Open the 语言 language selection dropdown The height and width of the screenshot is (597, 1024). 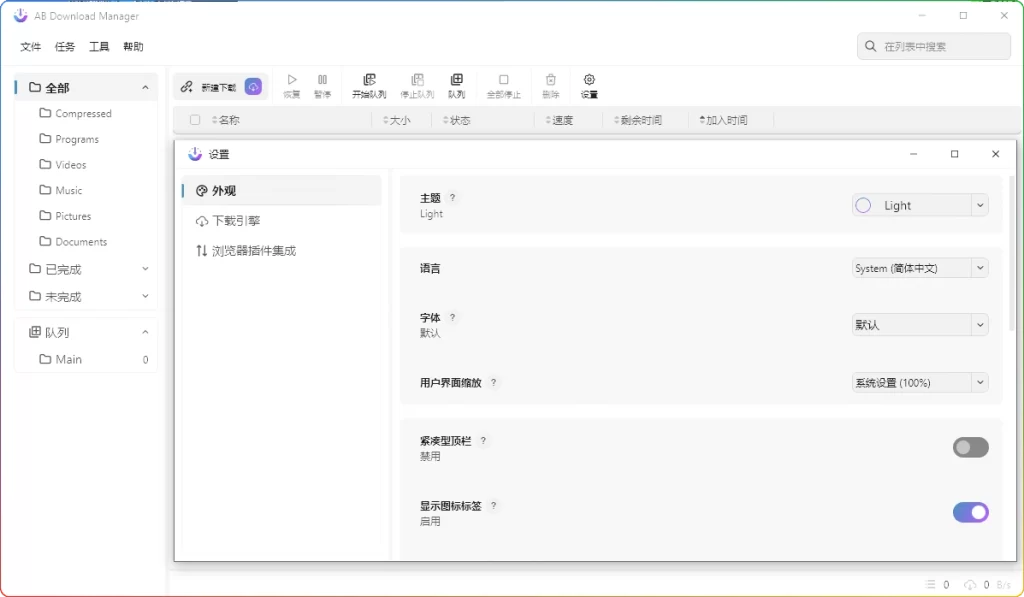click(x=918, y=267)
